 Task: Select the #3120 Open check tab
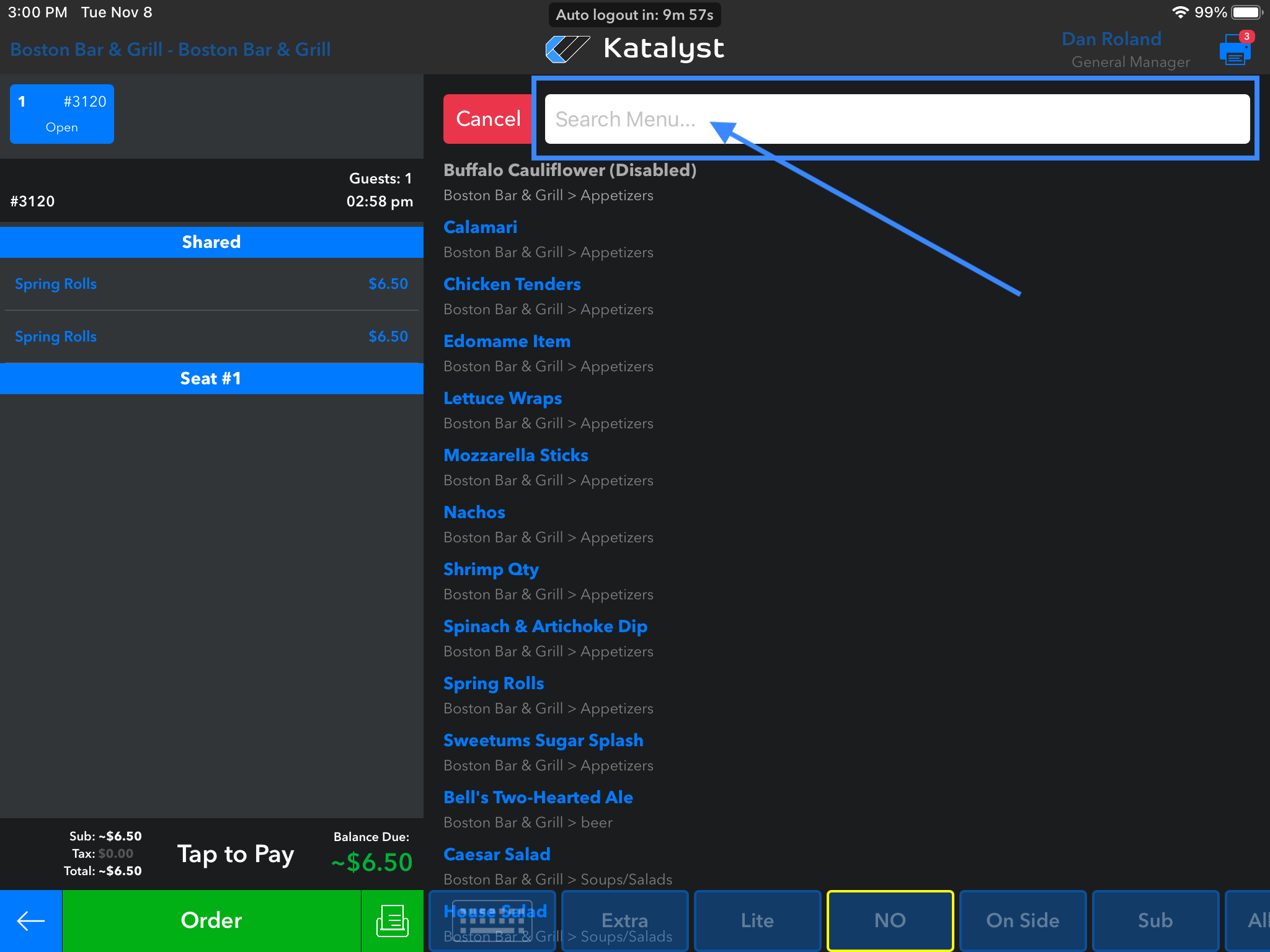click(62, 114)
